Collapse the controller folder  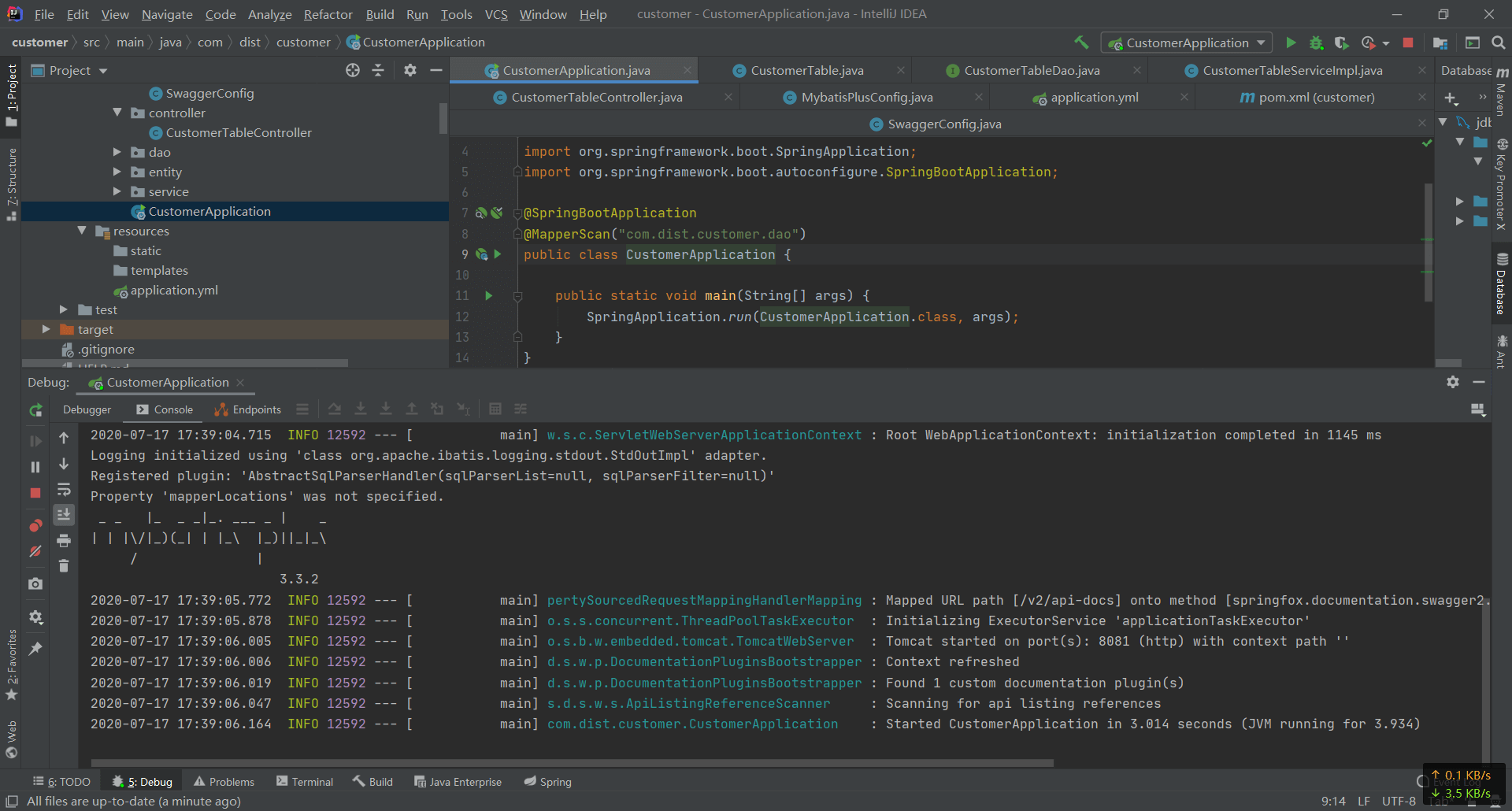(117, 113)
